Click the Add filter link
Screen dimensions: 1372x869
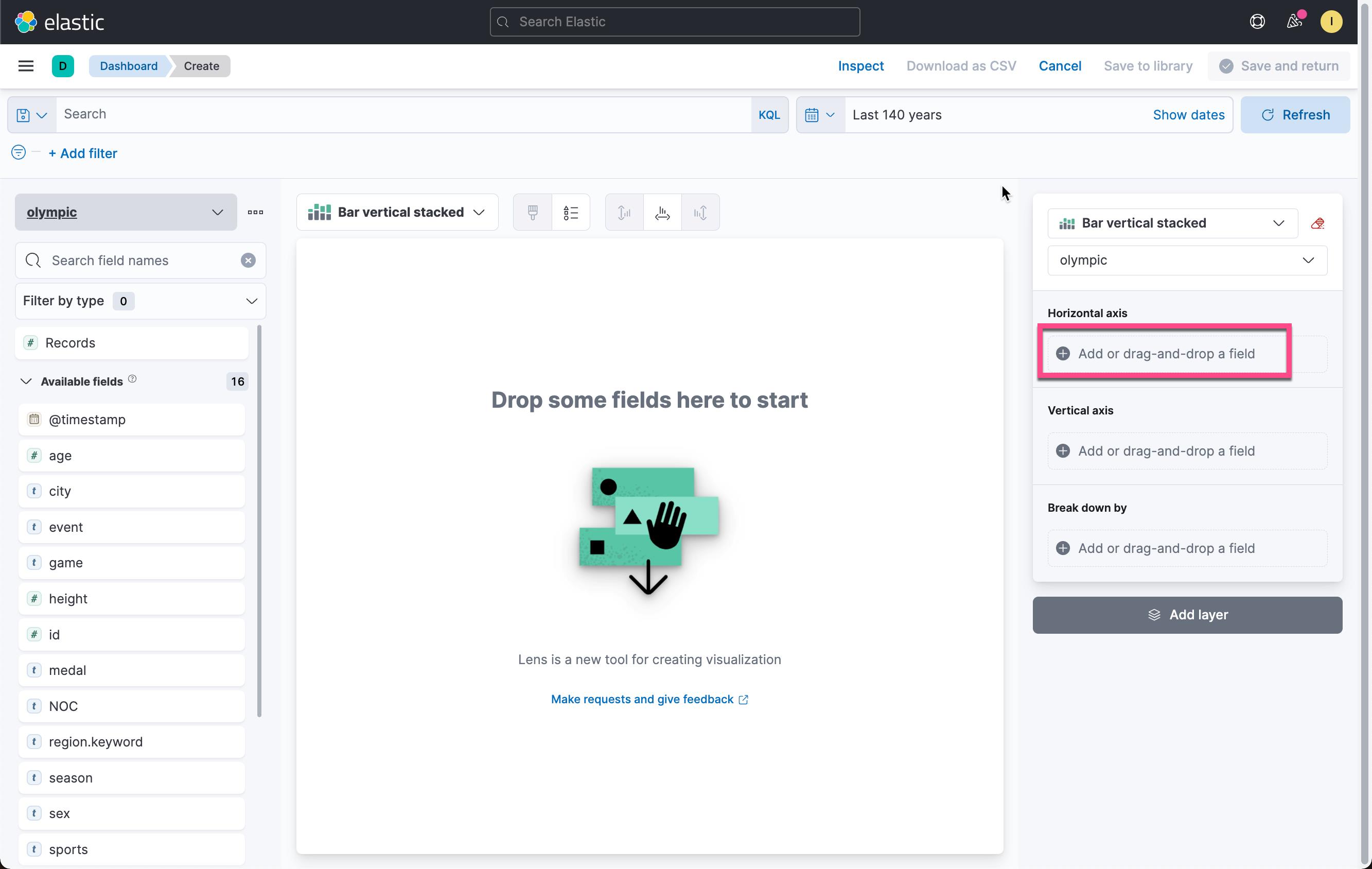pos(83,153)
